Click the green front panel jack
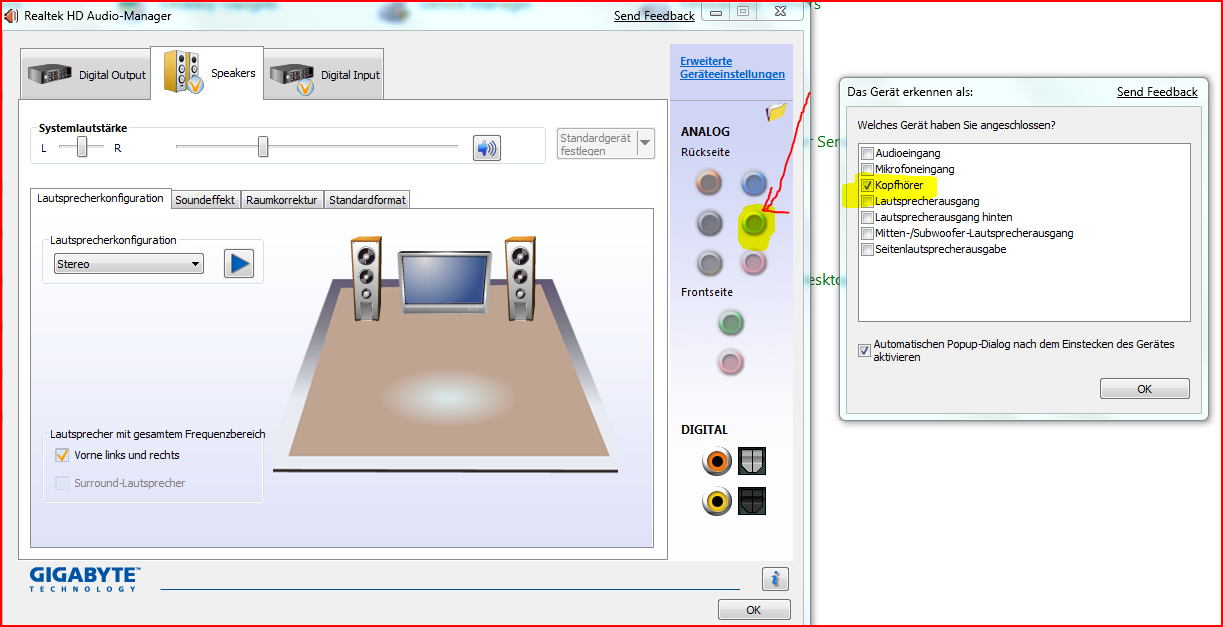 pyautogui.click(x=731, y=323)
